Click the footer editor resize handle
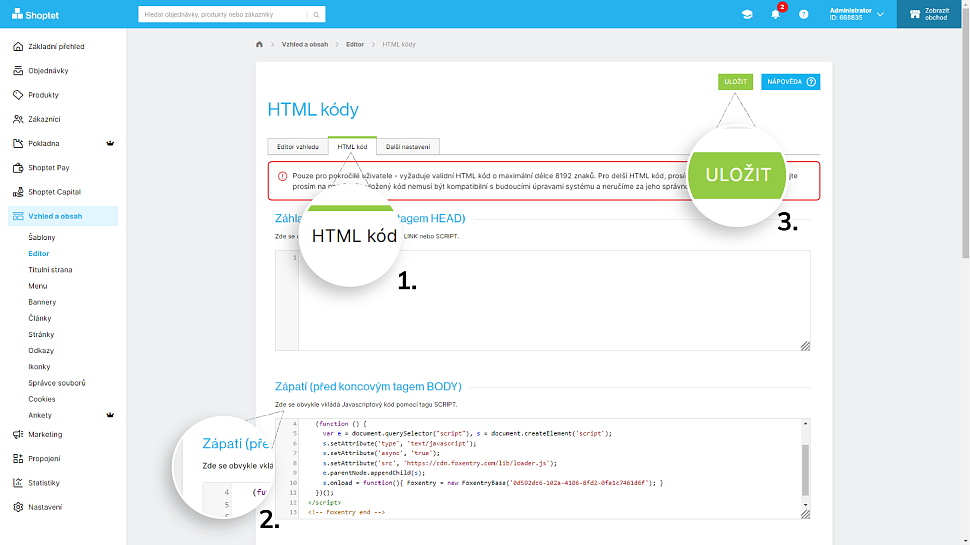 point(805,514)
